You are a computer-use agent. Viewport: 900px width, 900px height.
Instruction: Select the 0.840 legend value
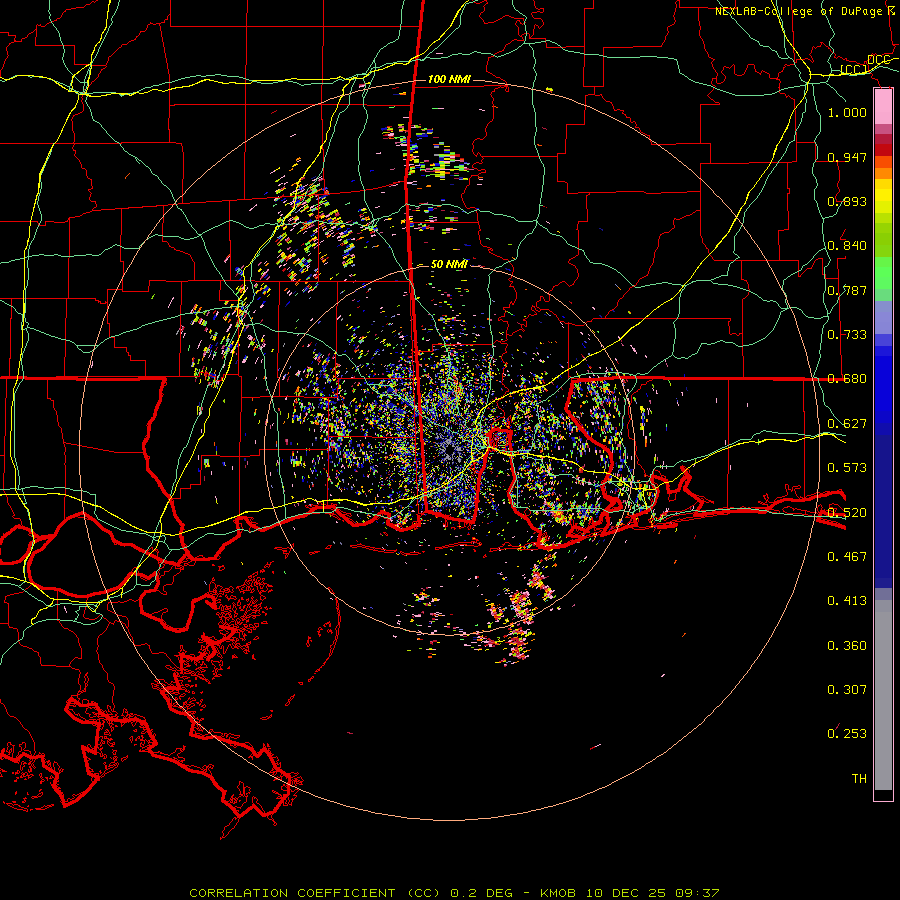847,246
